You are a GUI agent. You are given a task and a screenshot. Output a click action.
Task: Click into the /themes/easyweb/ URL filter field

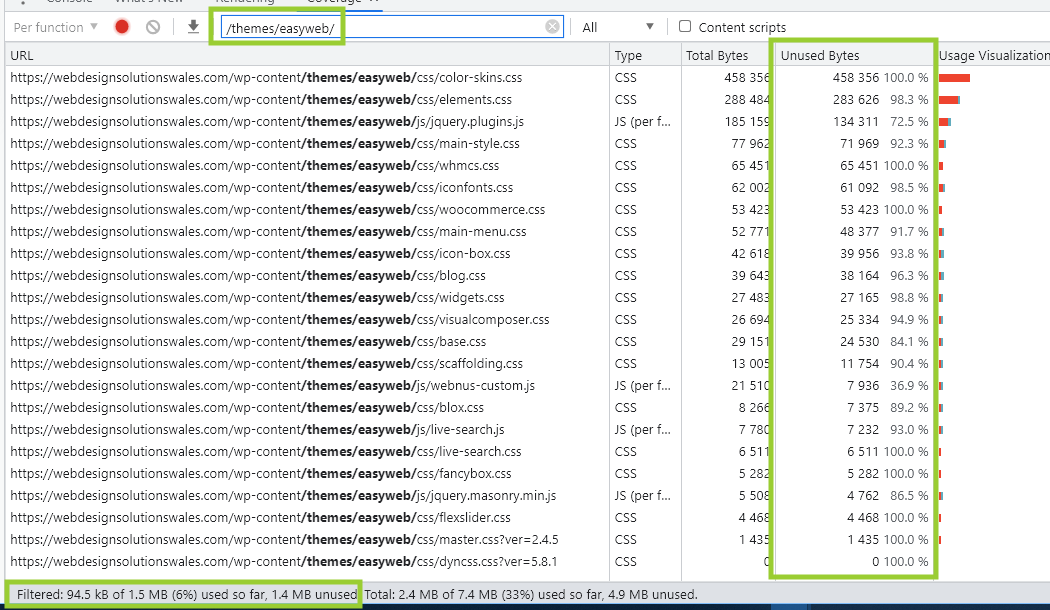(x=392, y=27)
